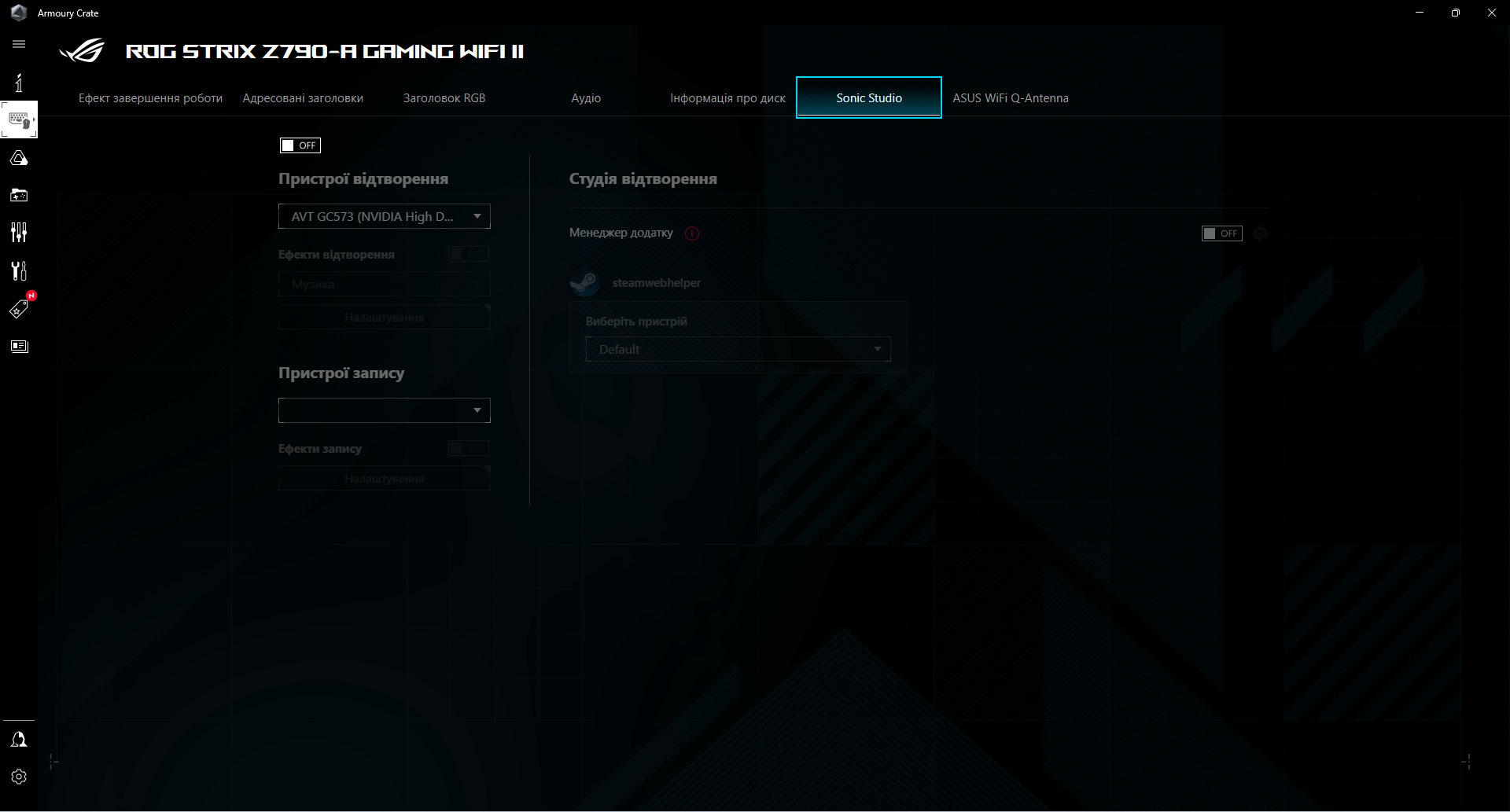
Task: Select the devices keyboard icon in sidebar
Action: [x=19, y=119]
